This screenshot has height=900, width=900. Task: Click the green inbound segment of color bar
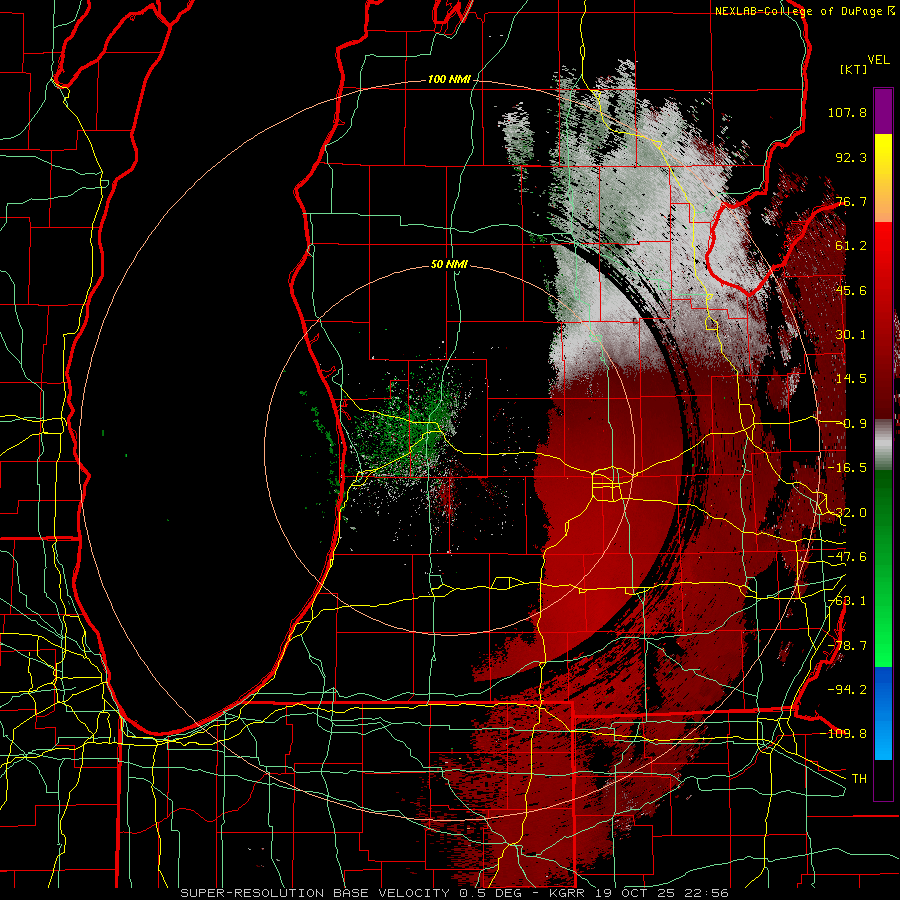883,568
